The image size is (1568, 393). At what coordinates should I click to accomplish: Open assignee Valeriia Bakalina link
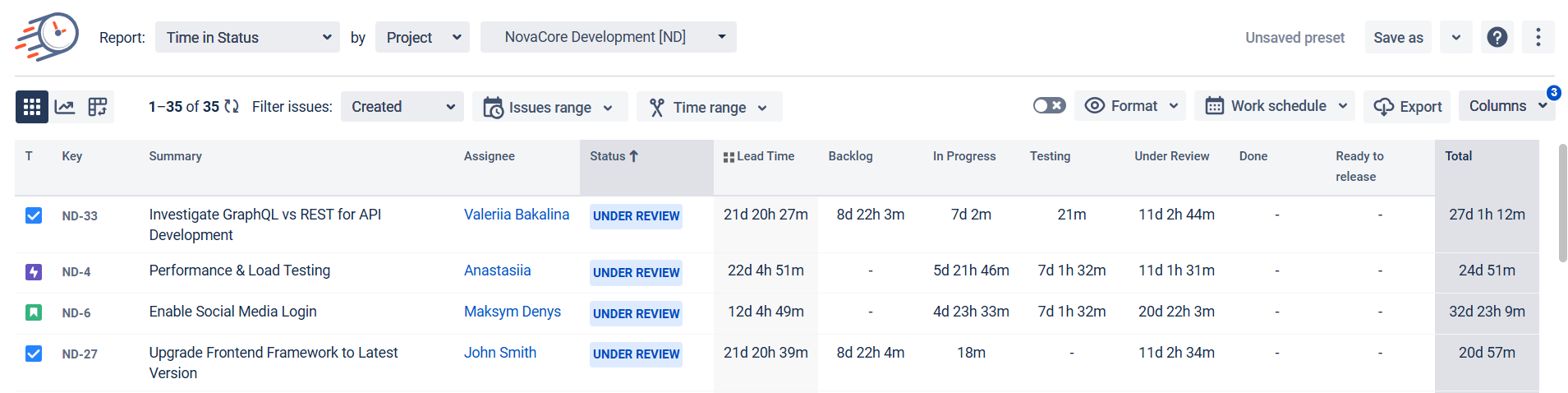516,215
